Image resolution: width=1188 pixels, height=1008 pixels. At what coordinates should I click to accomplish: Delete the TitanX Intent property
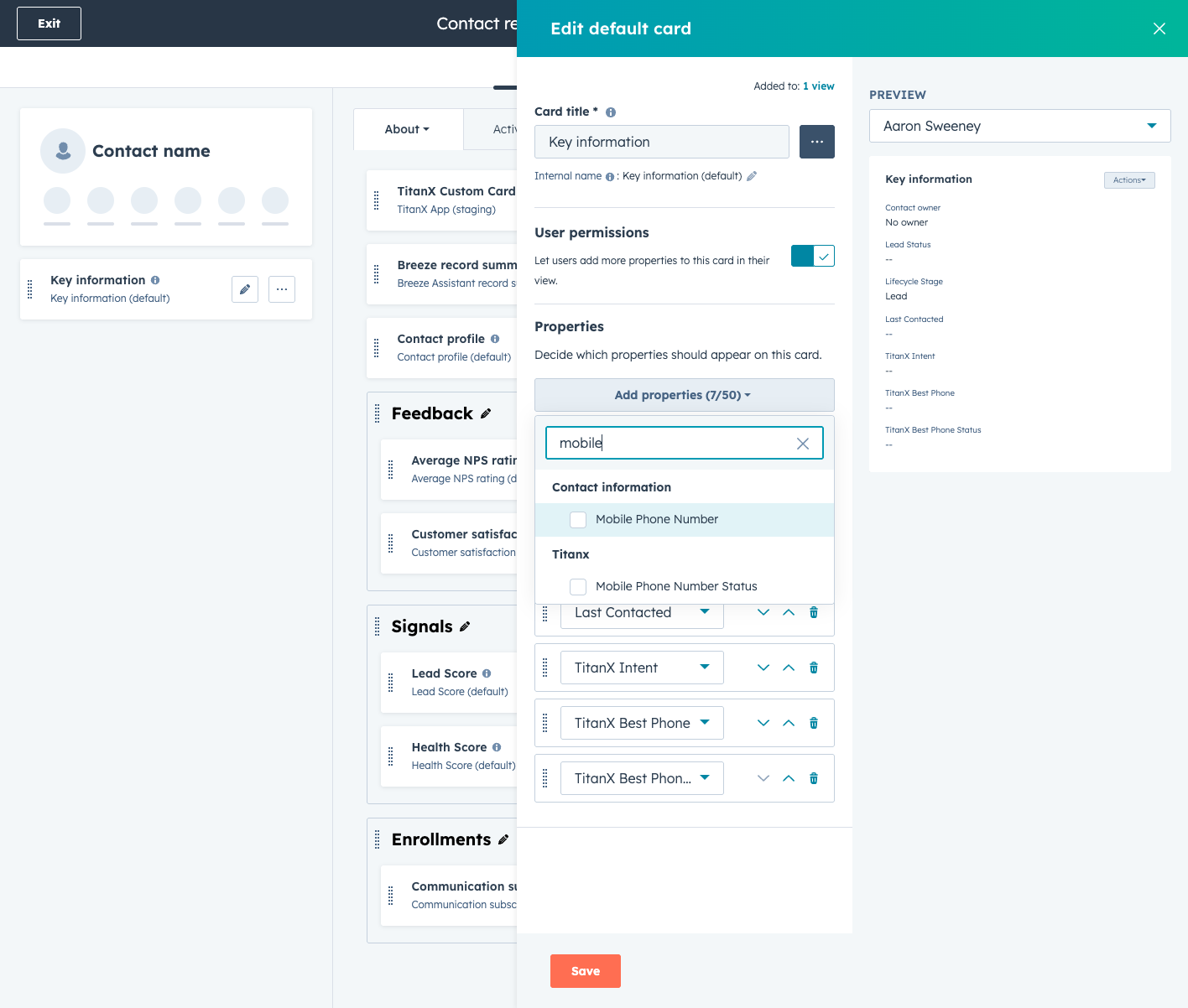(x=814, y=668)
